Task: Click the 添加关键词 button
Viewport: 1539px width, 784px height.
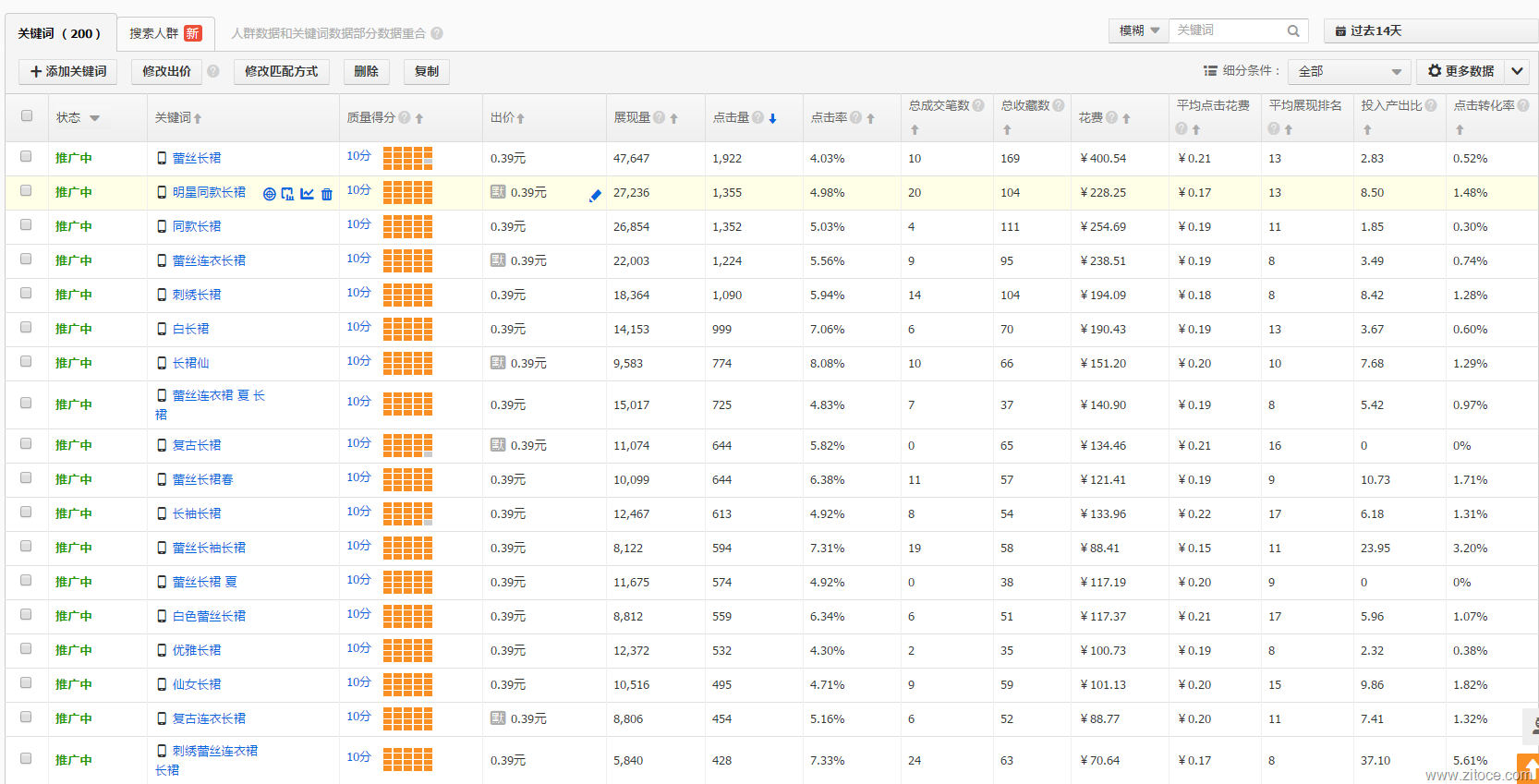Action: click(68, 71)
